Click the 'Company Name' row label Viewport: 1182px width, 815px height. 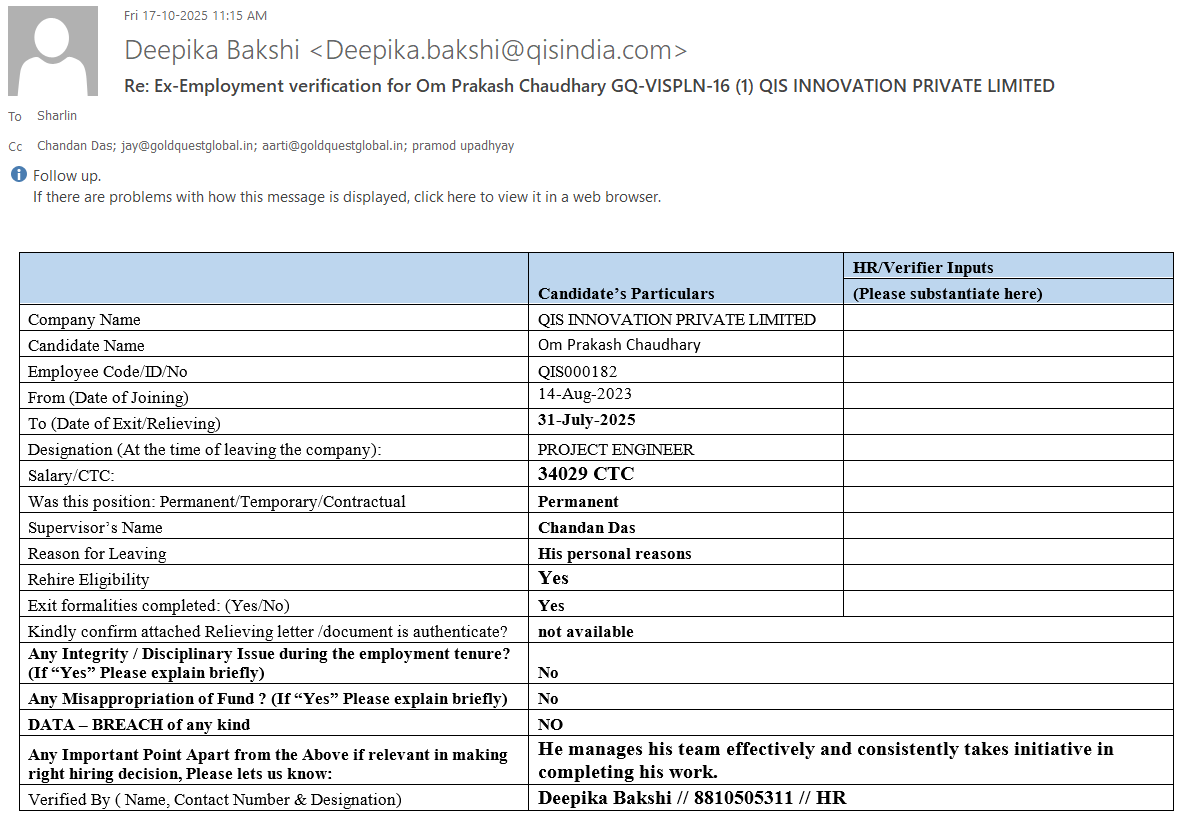click(84, 320)
